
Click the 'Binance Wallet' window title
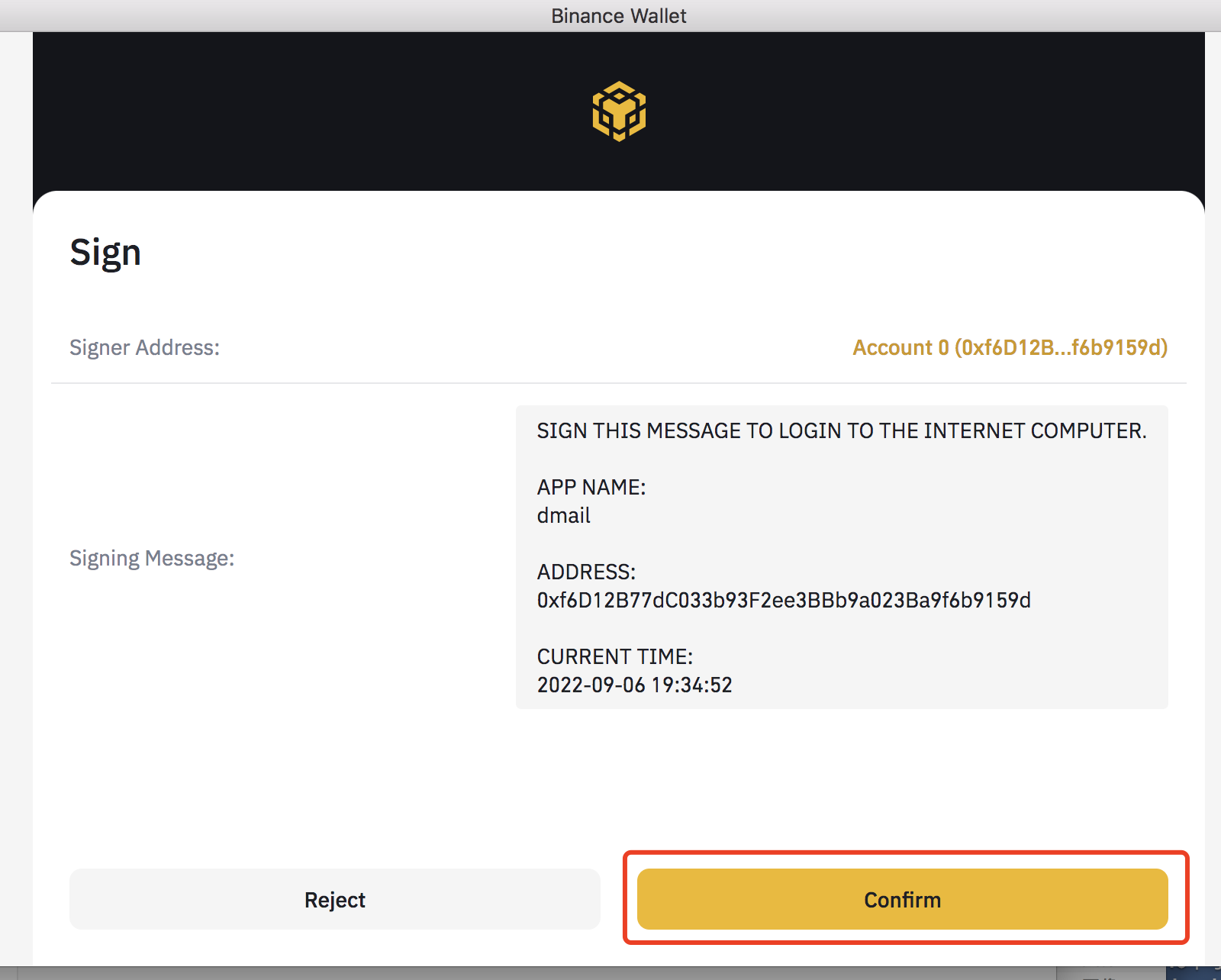(x=619, y=16)
